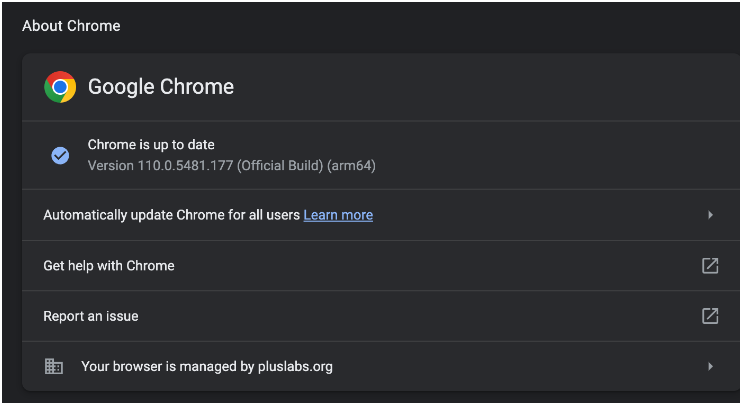Click the (arm64) architecture label
This screenshot has height=403, width=741.
pos(351,165)
